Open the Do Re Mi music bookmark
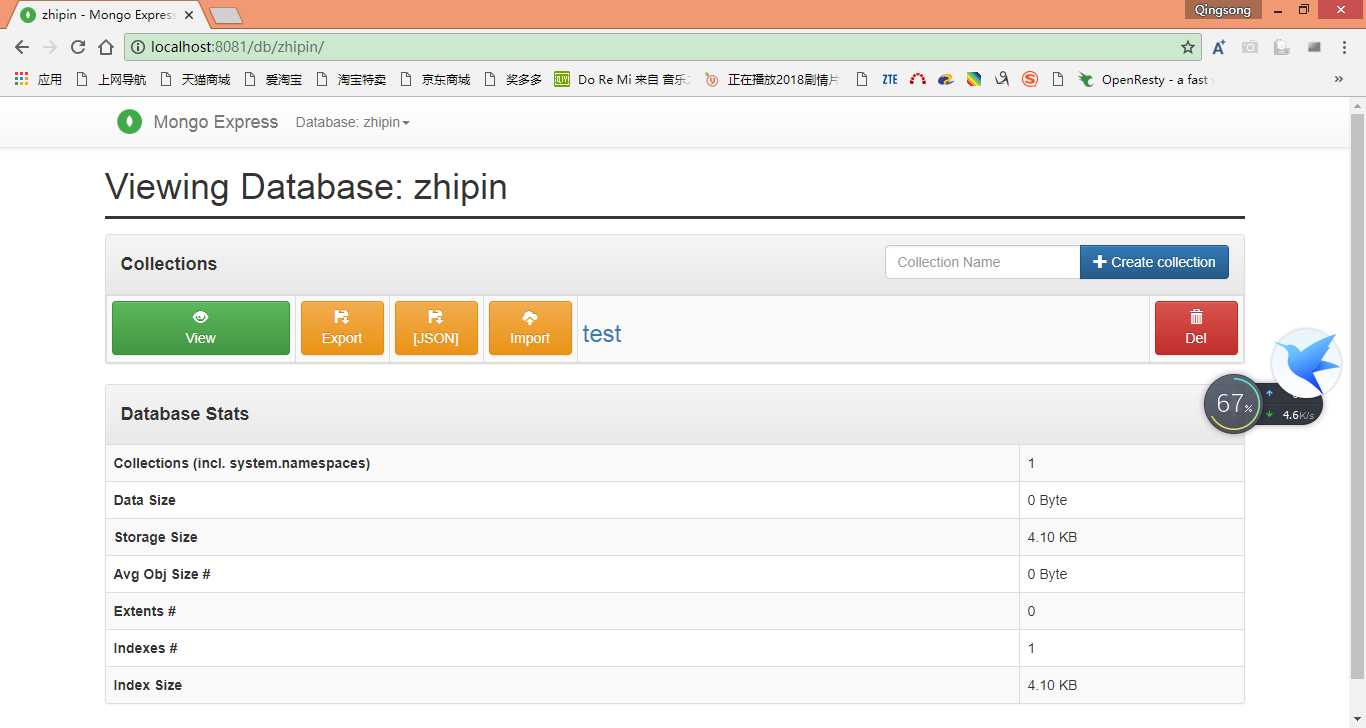The image size is (1366, 728). tap(622, 79)
